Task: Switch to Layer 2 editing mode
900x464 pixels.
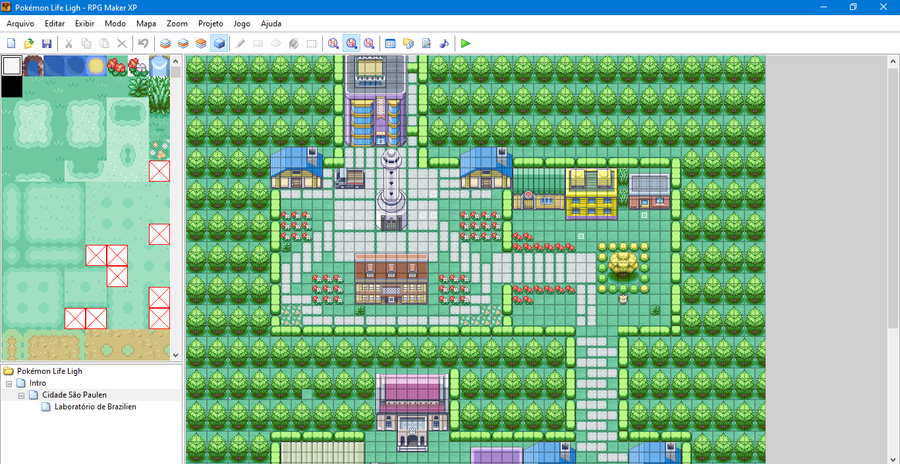Action: point(183,43)
